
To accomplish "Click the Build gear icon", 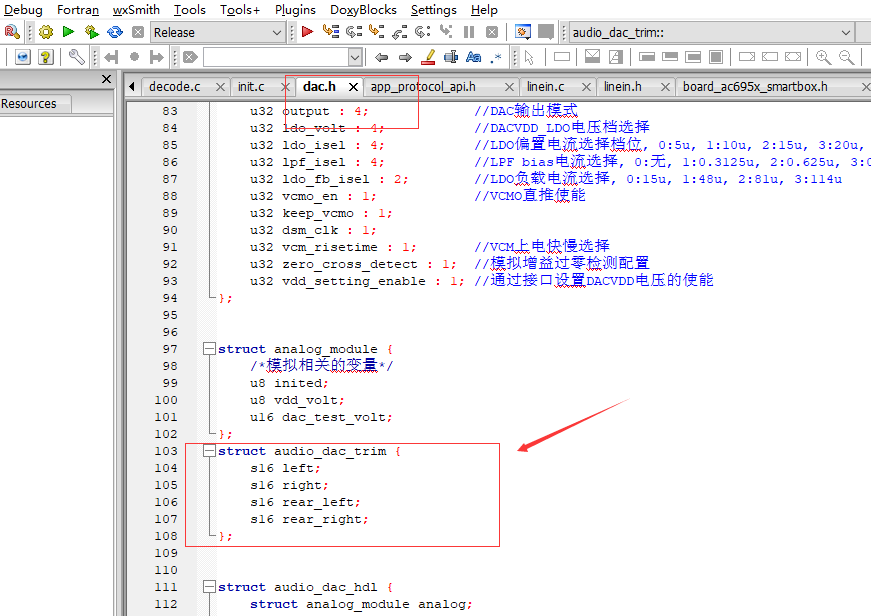I will [46, 32].
